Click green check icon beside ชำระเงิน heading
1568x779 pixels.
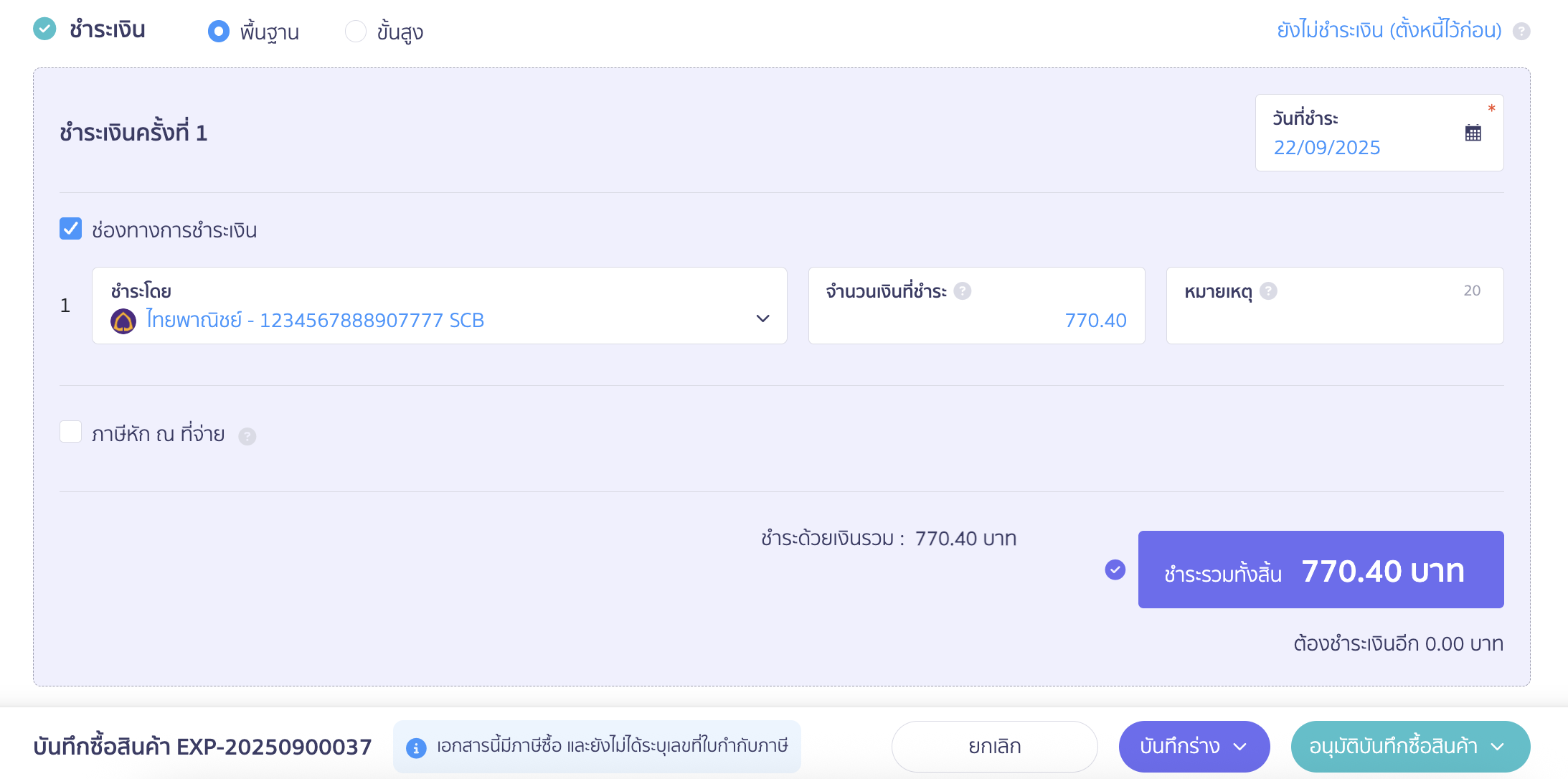(x=44, y=29)
